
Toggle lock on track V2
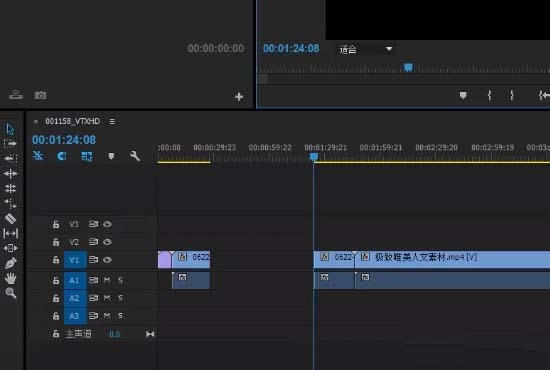(x=56, y=242)
